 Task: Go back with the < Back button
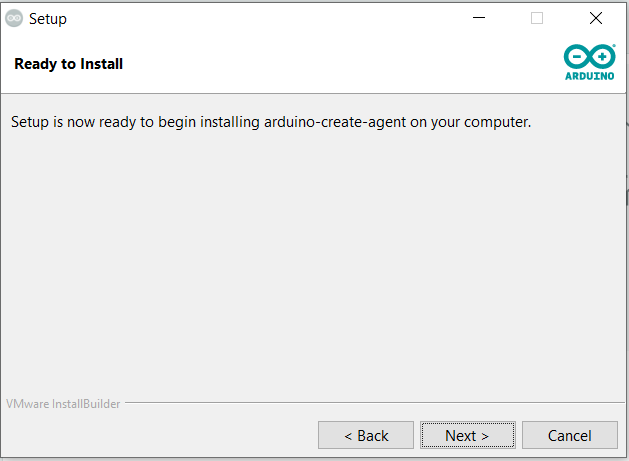tap(366, 435)
